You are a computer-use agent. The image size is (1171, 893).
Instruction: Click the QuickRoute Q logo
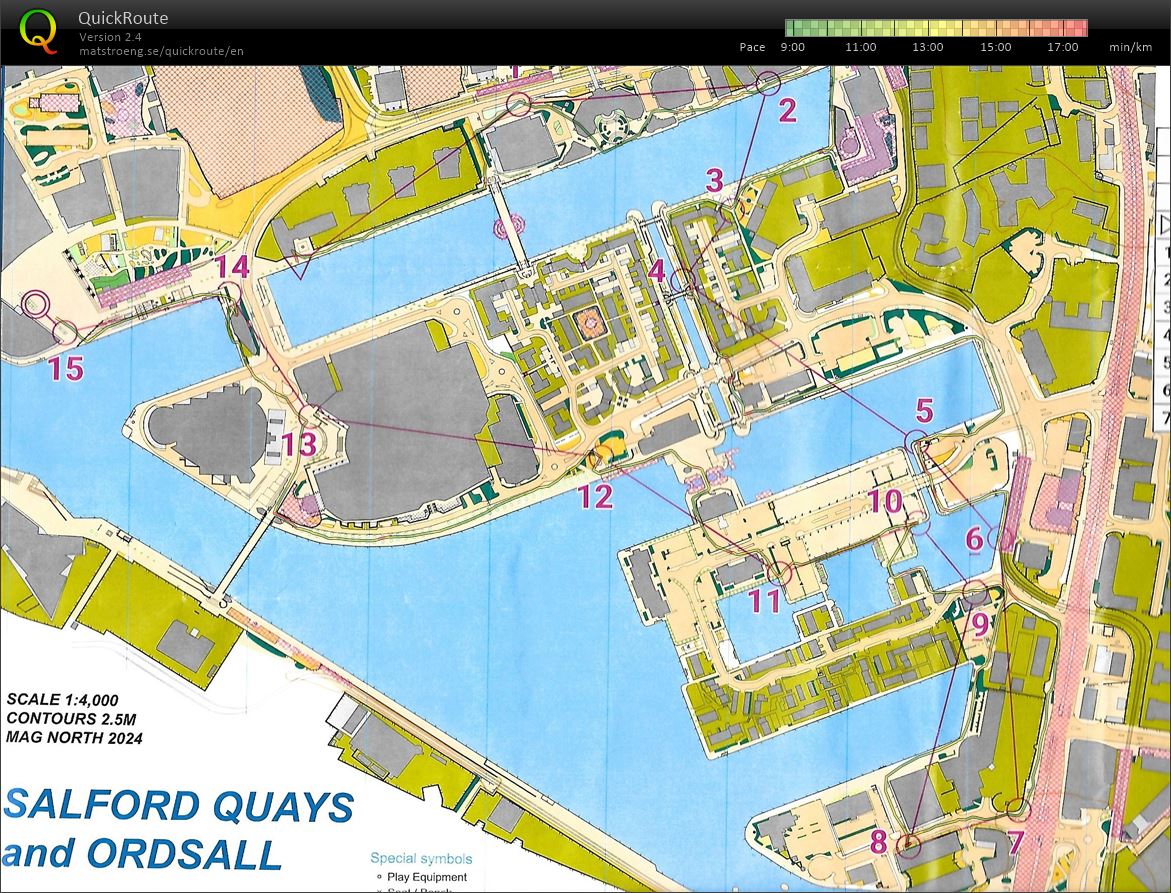(x=37, y=31)
